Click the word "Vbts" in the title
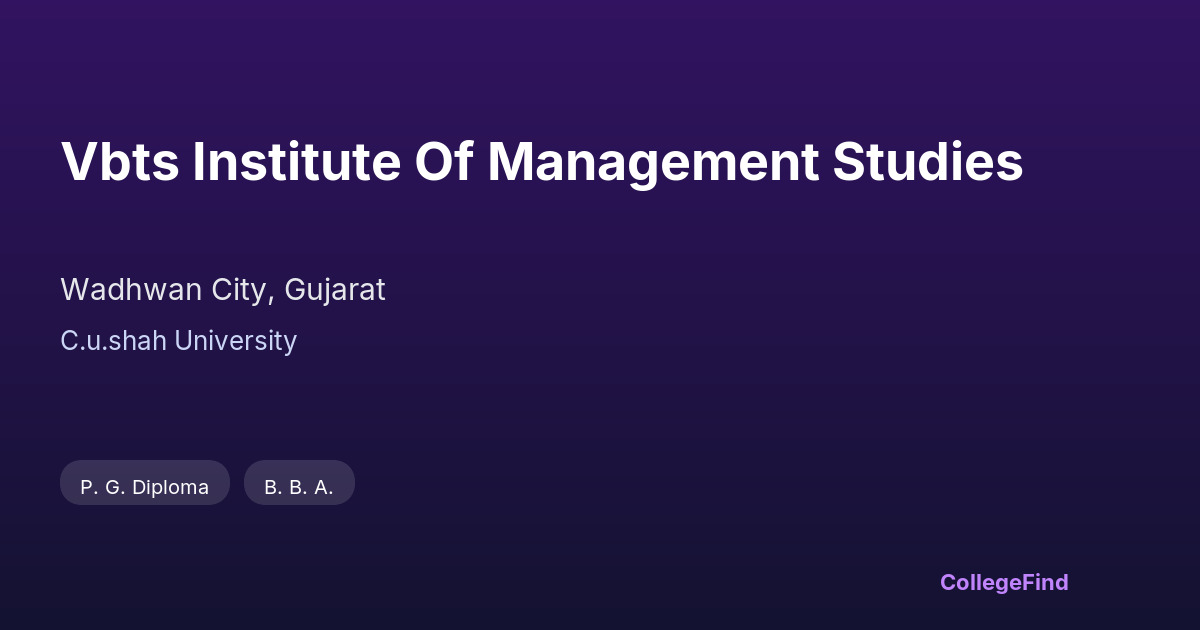1200x630 pixels. (x=120, y=162)
